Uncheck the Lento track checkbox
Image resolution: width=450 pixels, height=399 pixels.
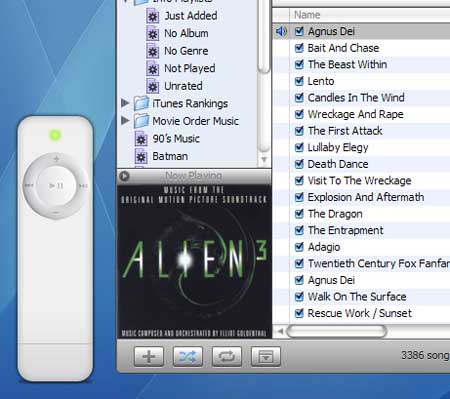(x=299, y=81)
